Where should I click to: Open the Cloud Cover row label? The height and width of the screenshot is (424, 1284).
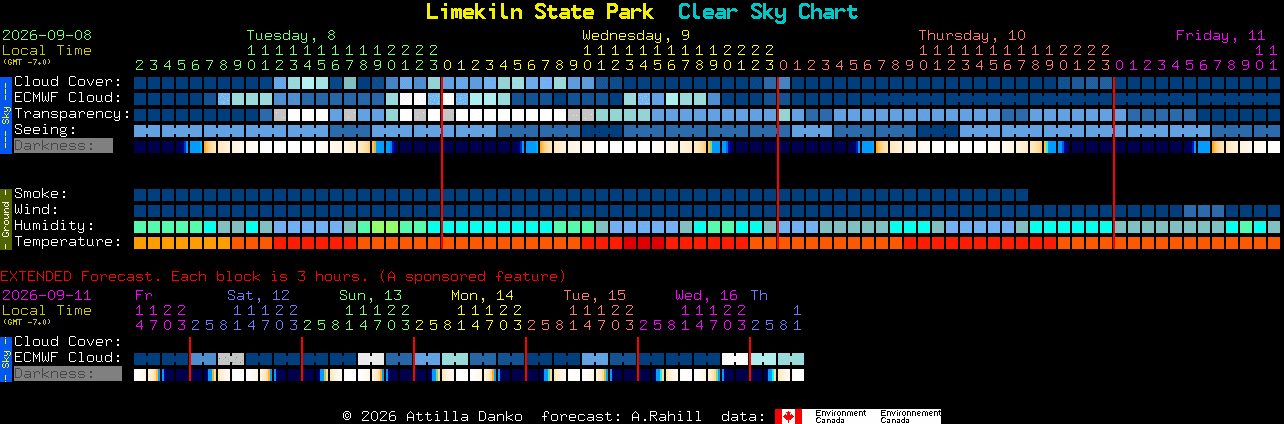click(x=68, y=82)
